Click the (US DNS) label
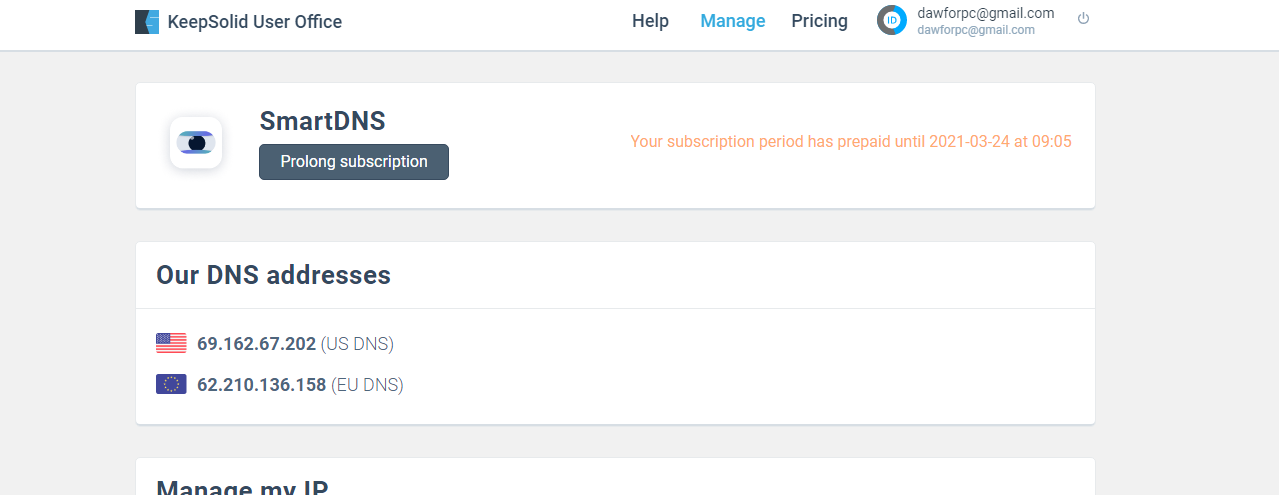Image resolution: width=1279 pixels, height=495 pixels. [x=357, y=344]
